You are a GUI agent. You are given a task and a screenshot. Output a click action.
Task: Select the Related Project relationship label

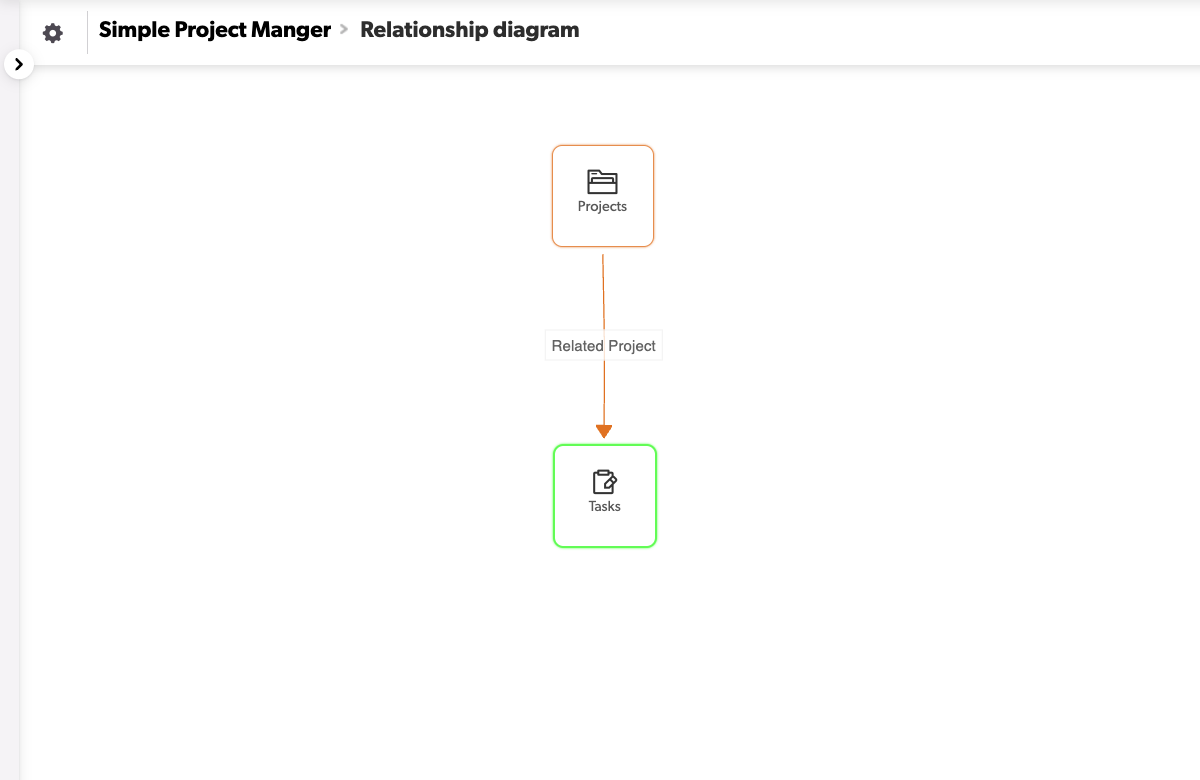pos(603,346)
